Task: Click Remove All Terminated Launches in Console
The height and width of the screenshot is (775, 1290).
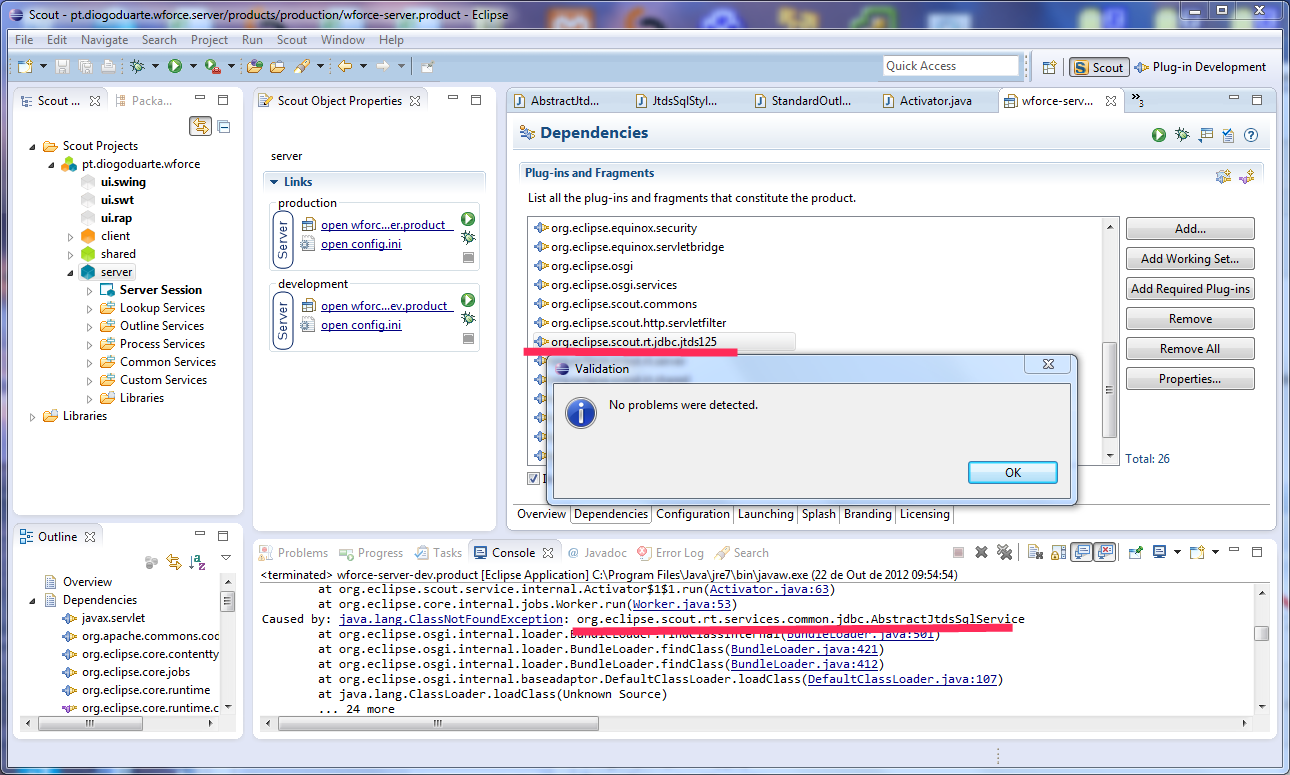Action: click(1004, 552)
